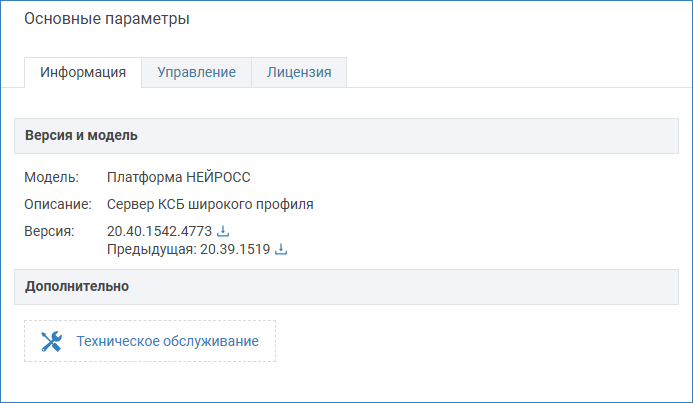Click the Версия: field label
The image size is (693, 403).
50,231
